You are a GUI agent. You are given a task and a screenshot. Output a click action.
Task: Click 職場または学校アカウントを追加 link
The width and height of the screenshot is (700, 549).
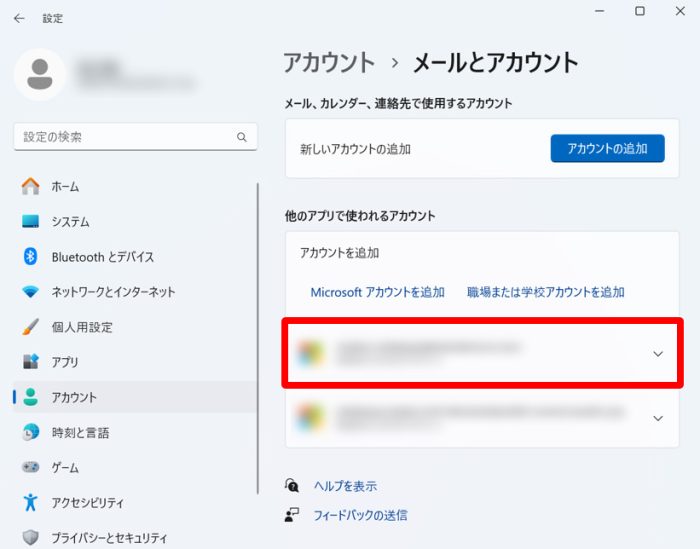(545, 292)
